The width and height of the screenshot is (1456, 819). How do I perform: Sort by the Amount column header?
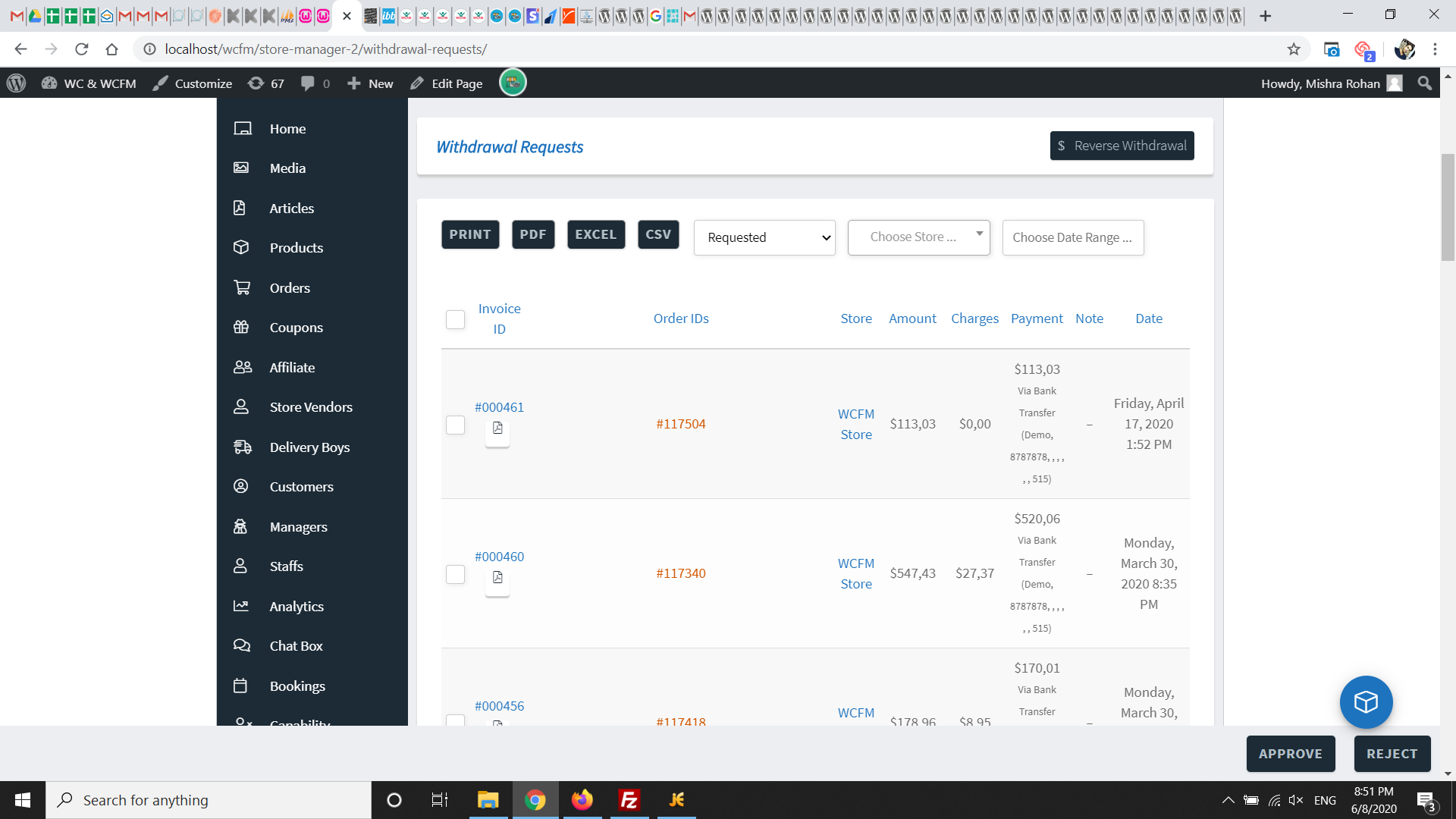coord(912,318)
